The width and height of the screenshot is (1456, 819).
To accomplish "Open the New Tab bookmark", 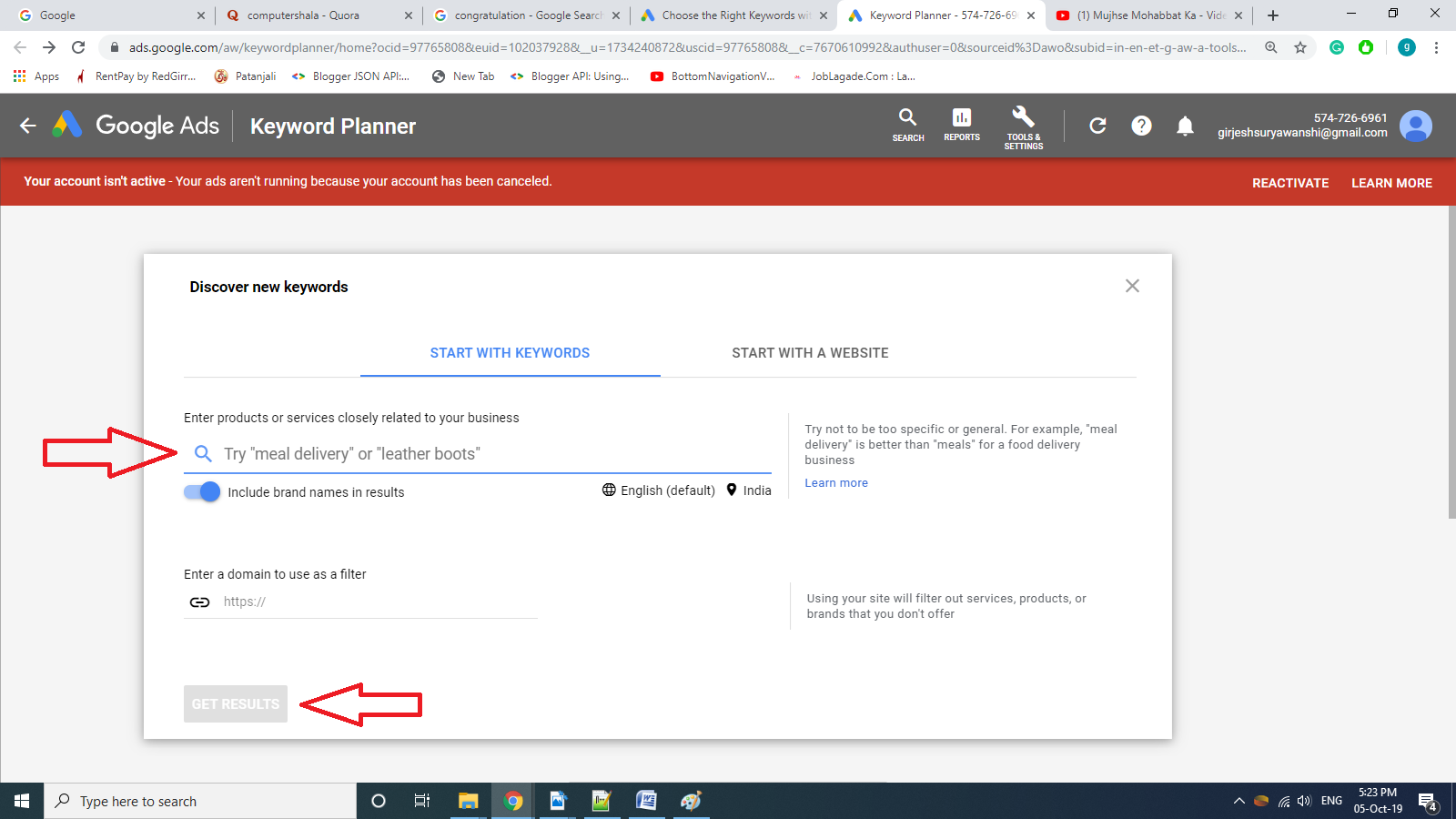I will click(463, 76).
